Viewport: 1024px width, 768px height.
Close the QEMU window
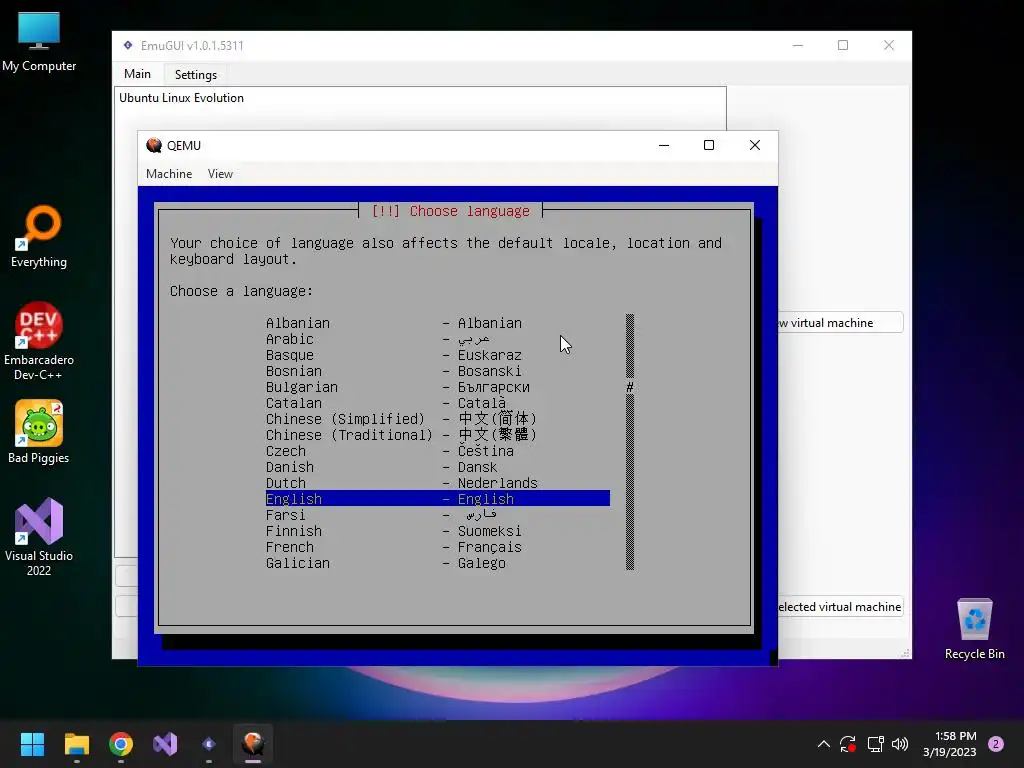tap(755, 145)
